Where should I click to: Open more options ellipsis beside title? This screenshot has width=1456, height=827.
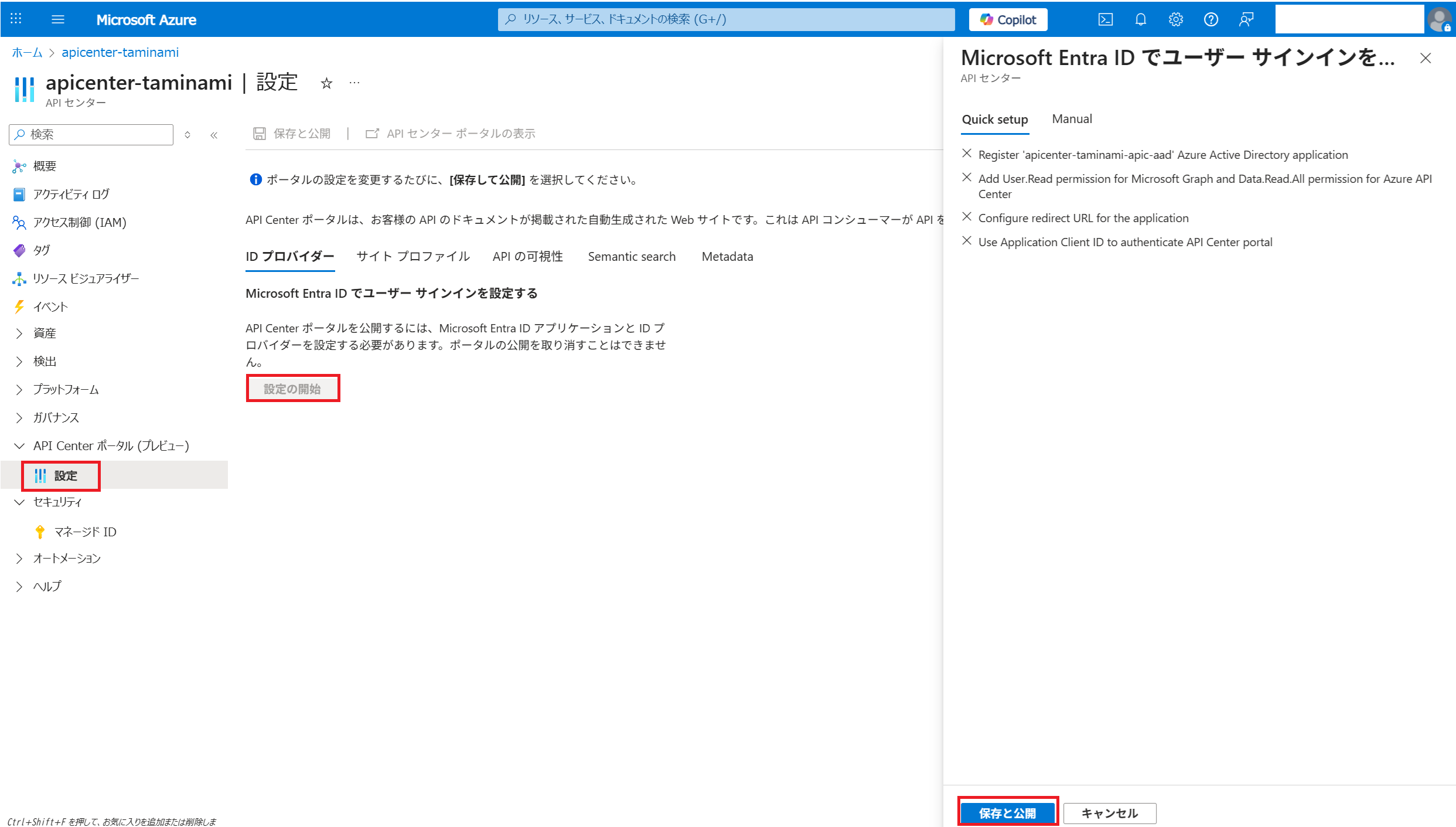point(354,83)
